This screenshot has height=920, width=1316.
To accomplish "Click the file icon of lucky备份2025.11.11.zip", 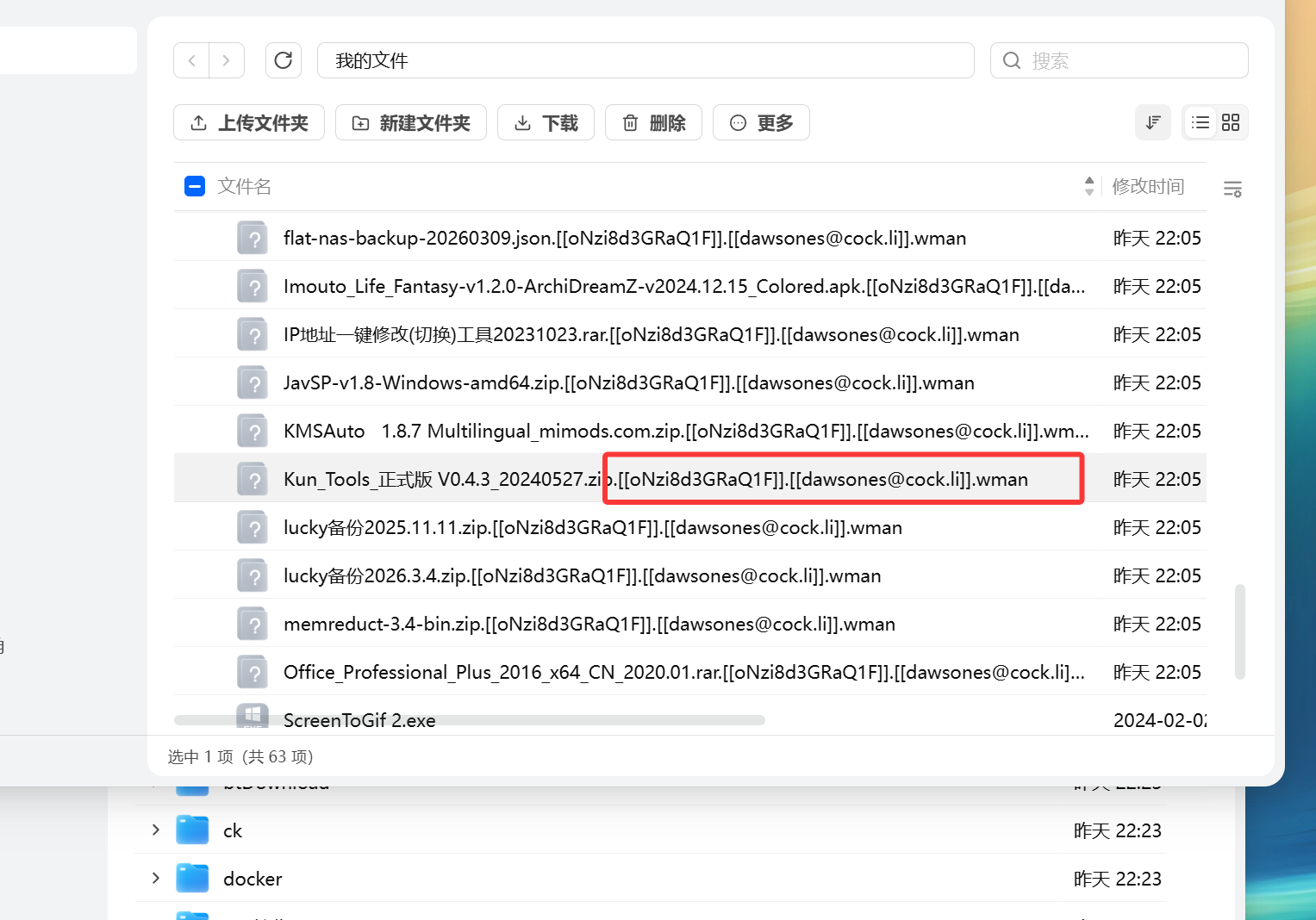I will point(253,527).
